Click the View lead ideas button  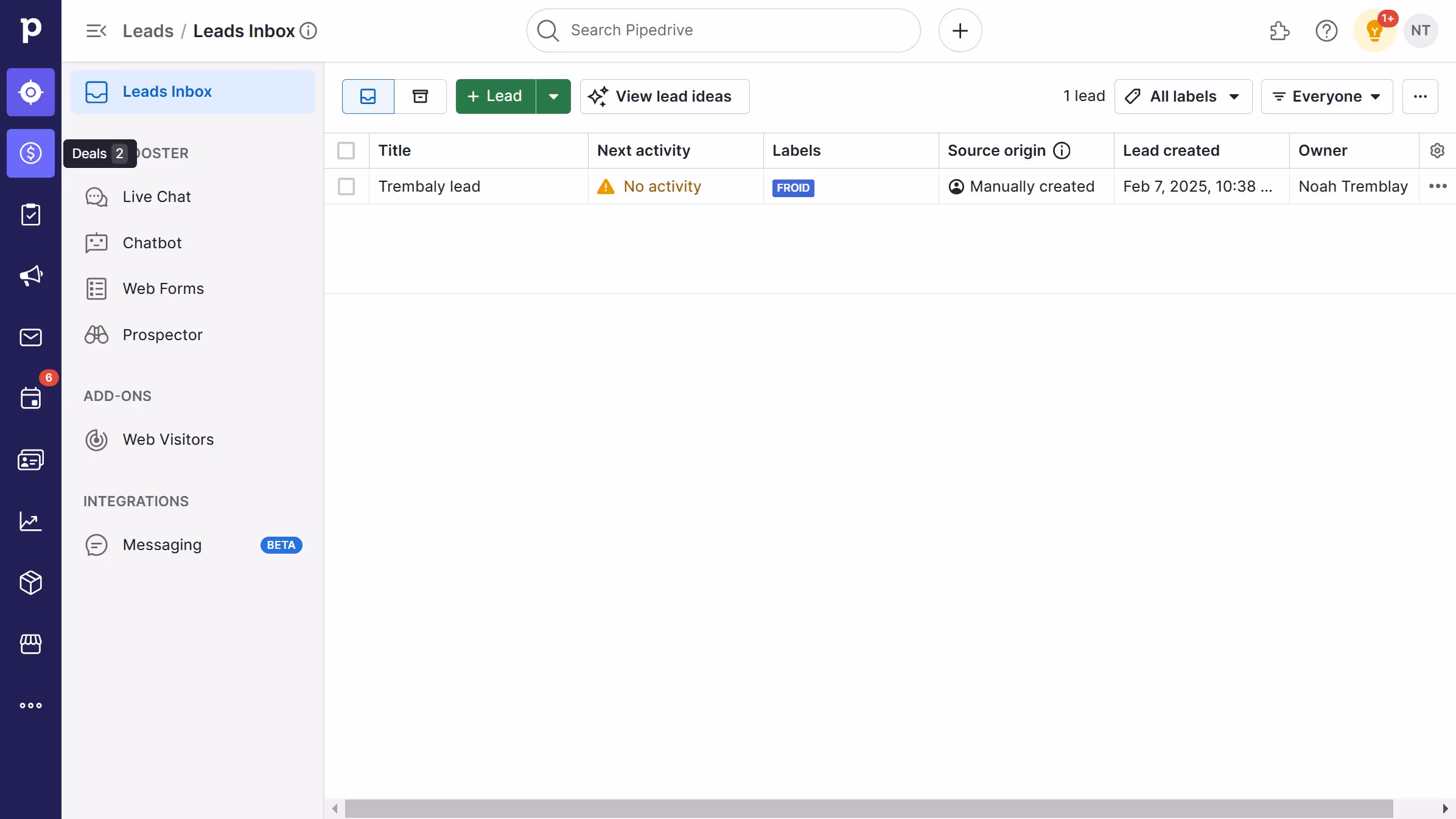664,96
